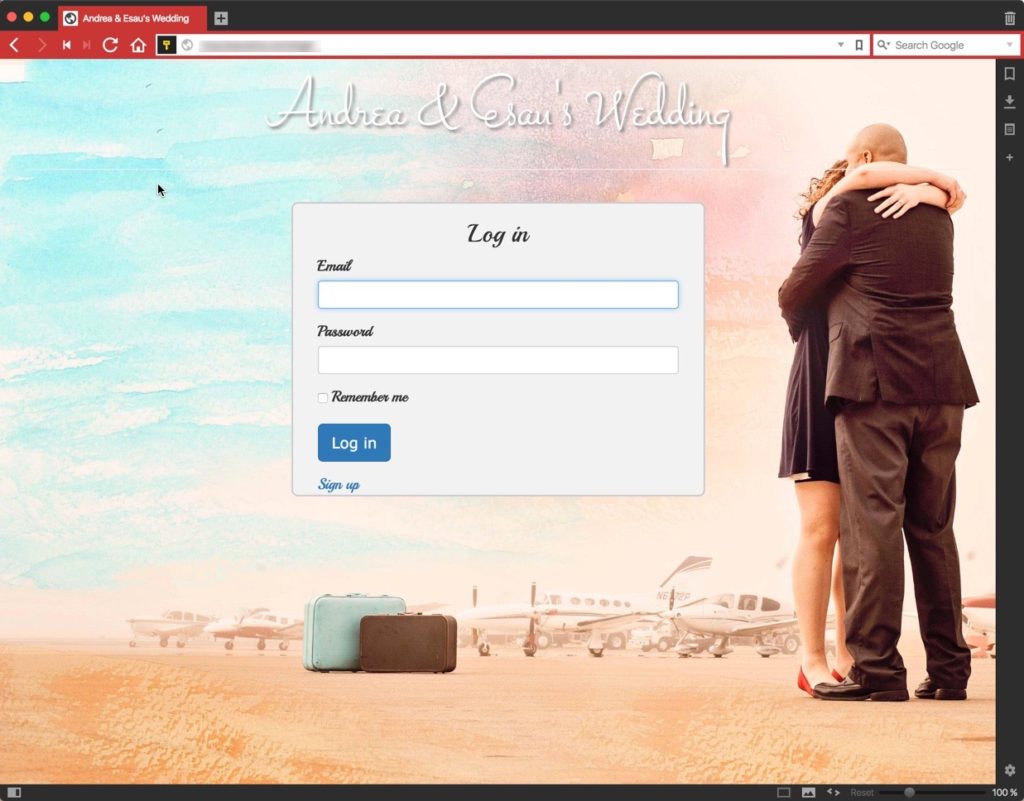Open the Downloads panel in the sidebar
The height and width of the screenshot is (801, 1024).
point(1009,101)
